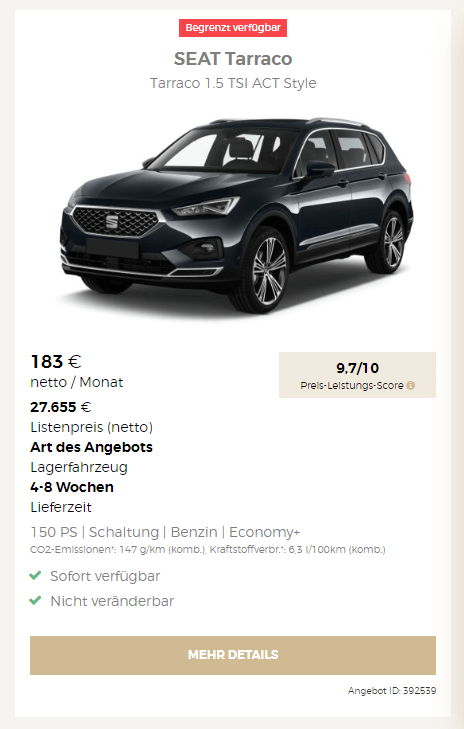Click the 150 PS Schaltung Benzin specs line

(166, 532)
